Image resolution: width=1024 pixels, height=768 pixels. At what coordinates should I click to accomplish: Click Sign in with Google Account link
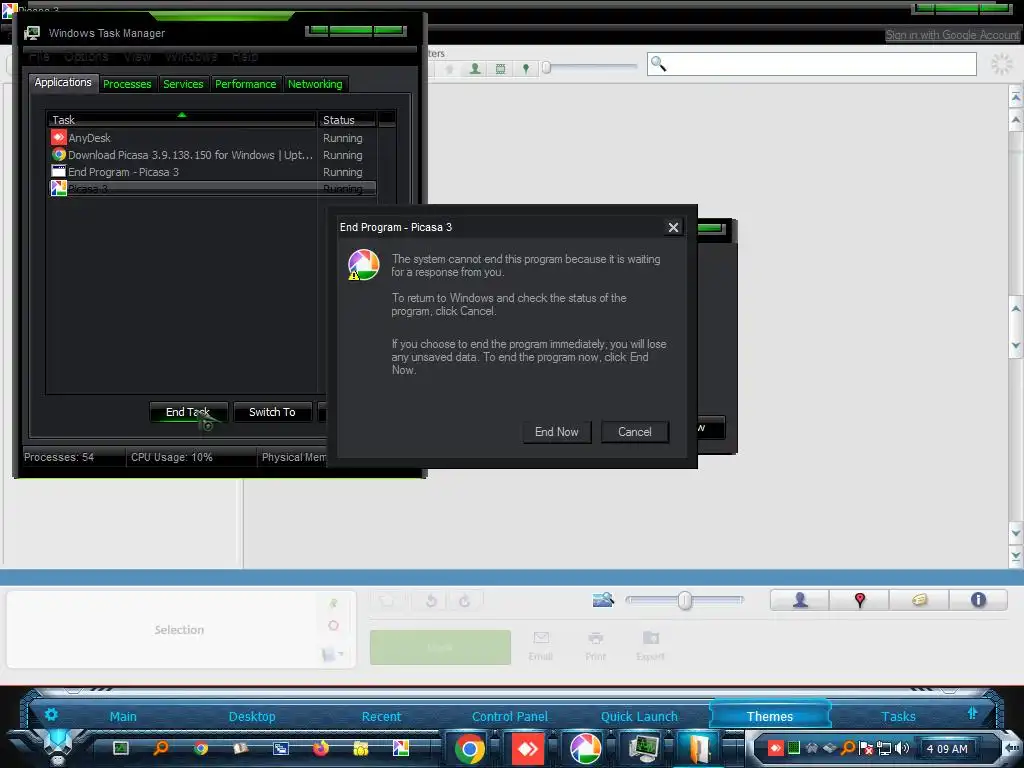pos(952,35)
